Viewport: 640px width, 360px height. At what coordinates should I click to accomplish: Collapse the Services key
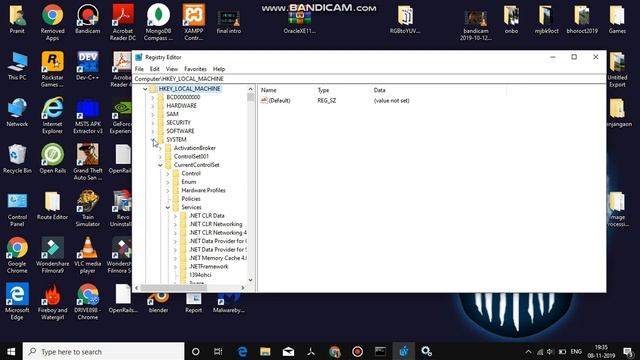pos(168,207)
